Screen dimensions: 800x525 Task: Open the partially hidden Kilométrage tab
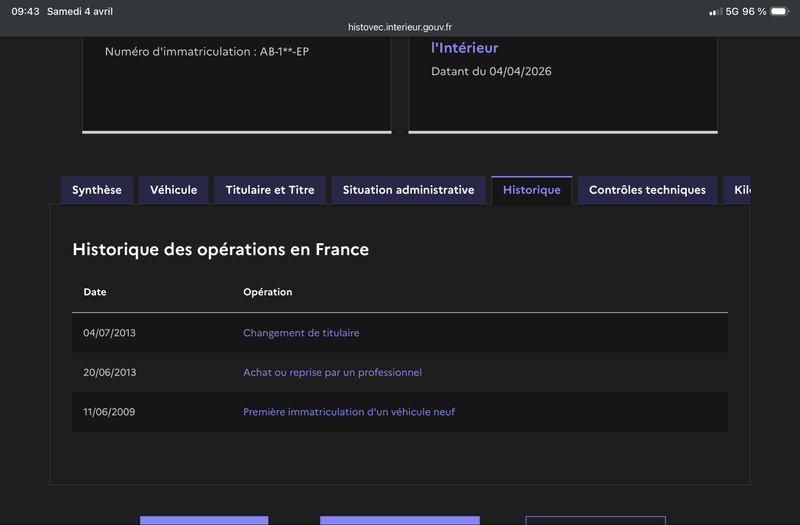click(x=737, y=190)
